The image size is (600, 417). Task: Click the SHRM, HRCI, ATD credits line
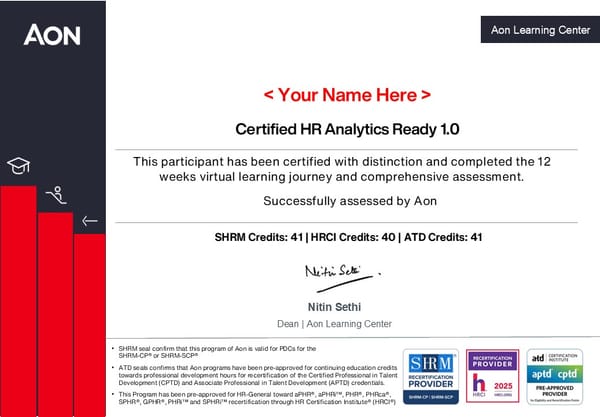tap(349, 237)
